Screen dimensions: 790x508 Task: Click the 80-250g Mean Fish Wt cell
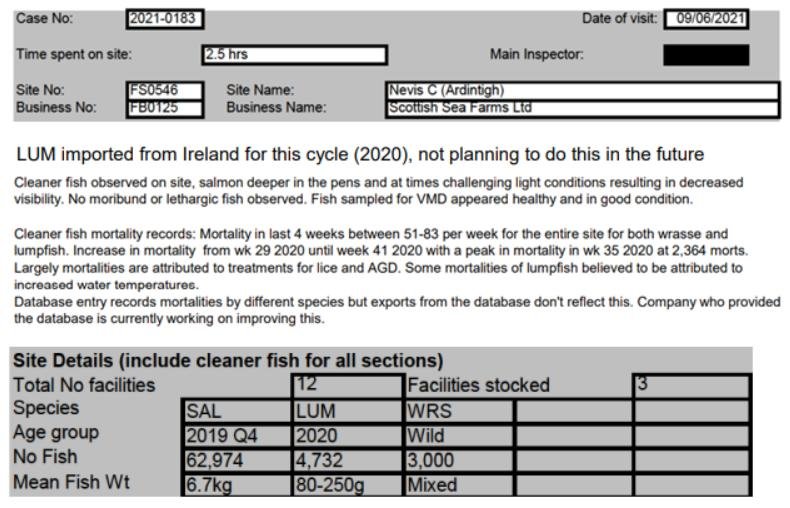347,486
